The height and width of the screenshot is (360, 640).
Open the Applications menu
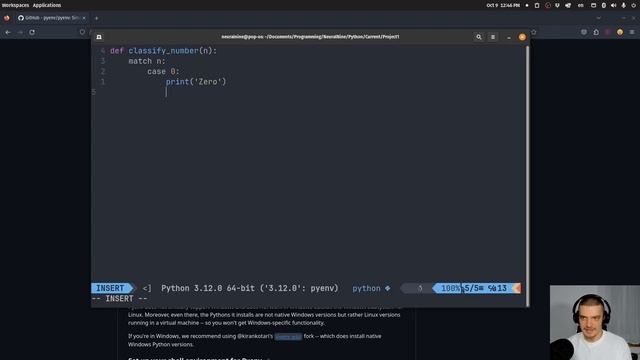click(47, 5)
